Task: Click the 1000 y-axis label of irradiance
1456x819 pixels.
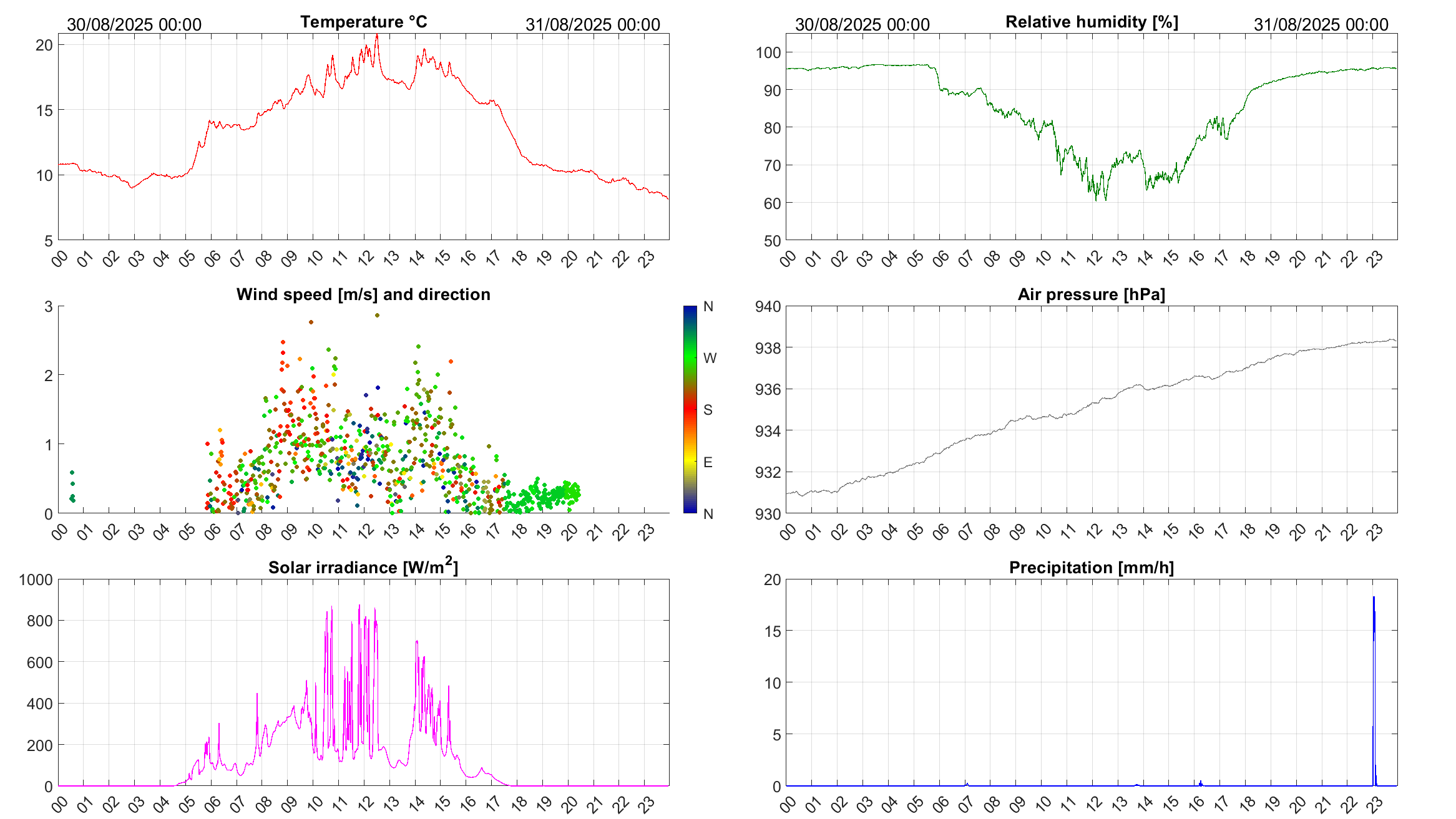Action: 36,579
